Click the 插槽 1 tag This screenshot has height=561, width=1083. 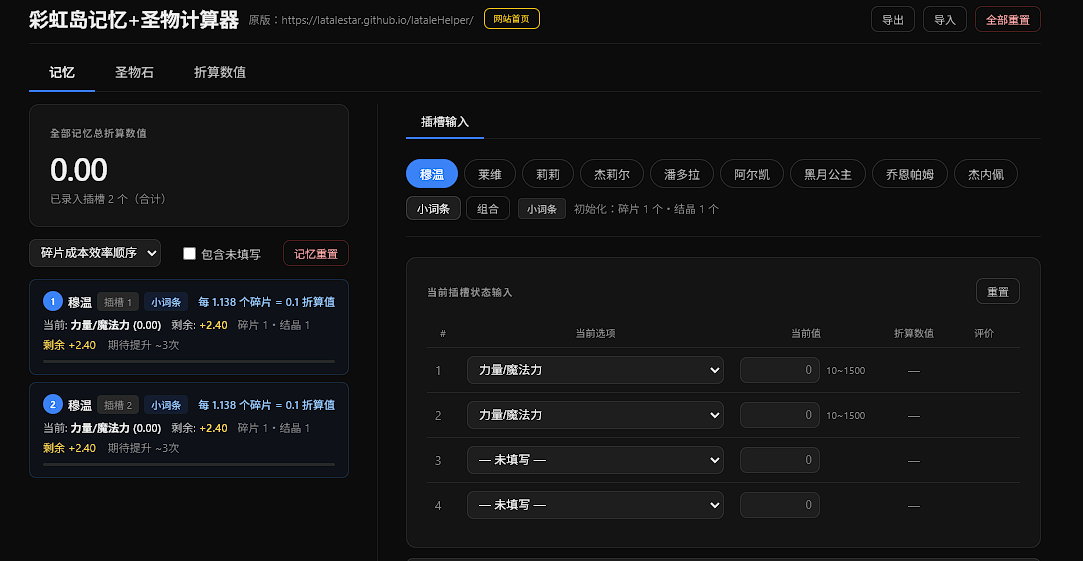(x=117, y=302)
